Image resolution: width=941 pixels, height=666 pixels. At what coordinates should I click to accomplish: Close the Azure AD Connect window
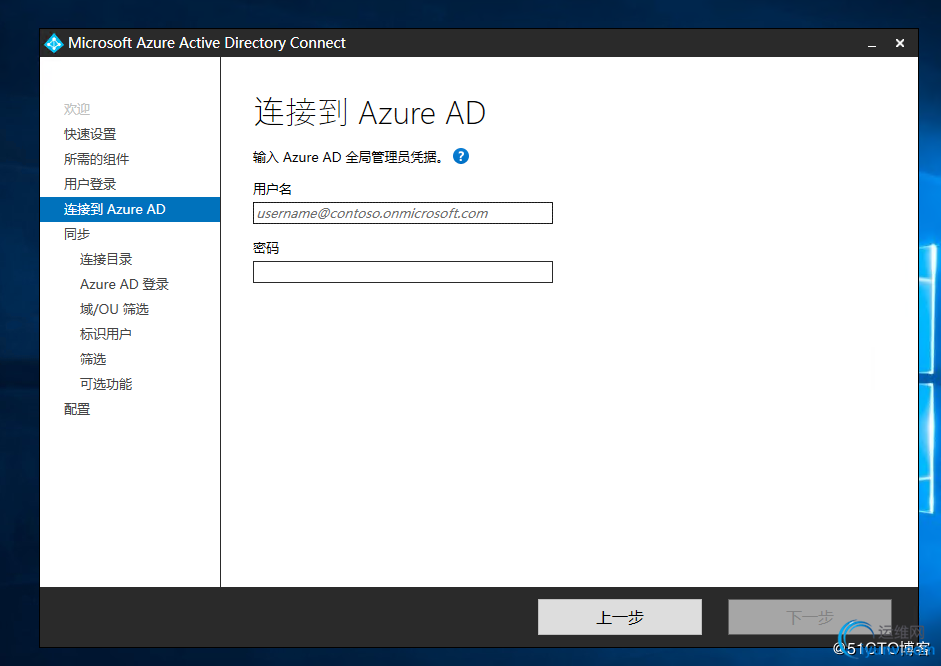click(x=900, y=43)
